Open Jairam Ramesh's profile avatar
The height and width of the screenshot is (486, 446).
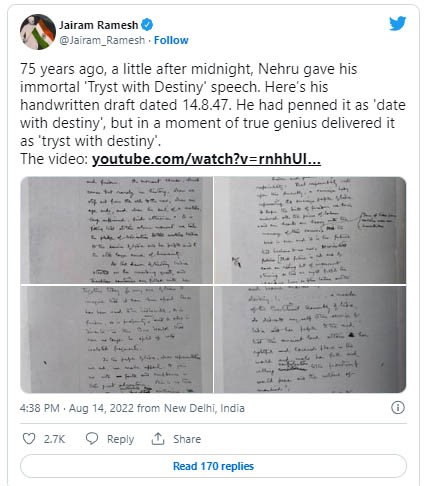tap(38, 32)
